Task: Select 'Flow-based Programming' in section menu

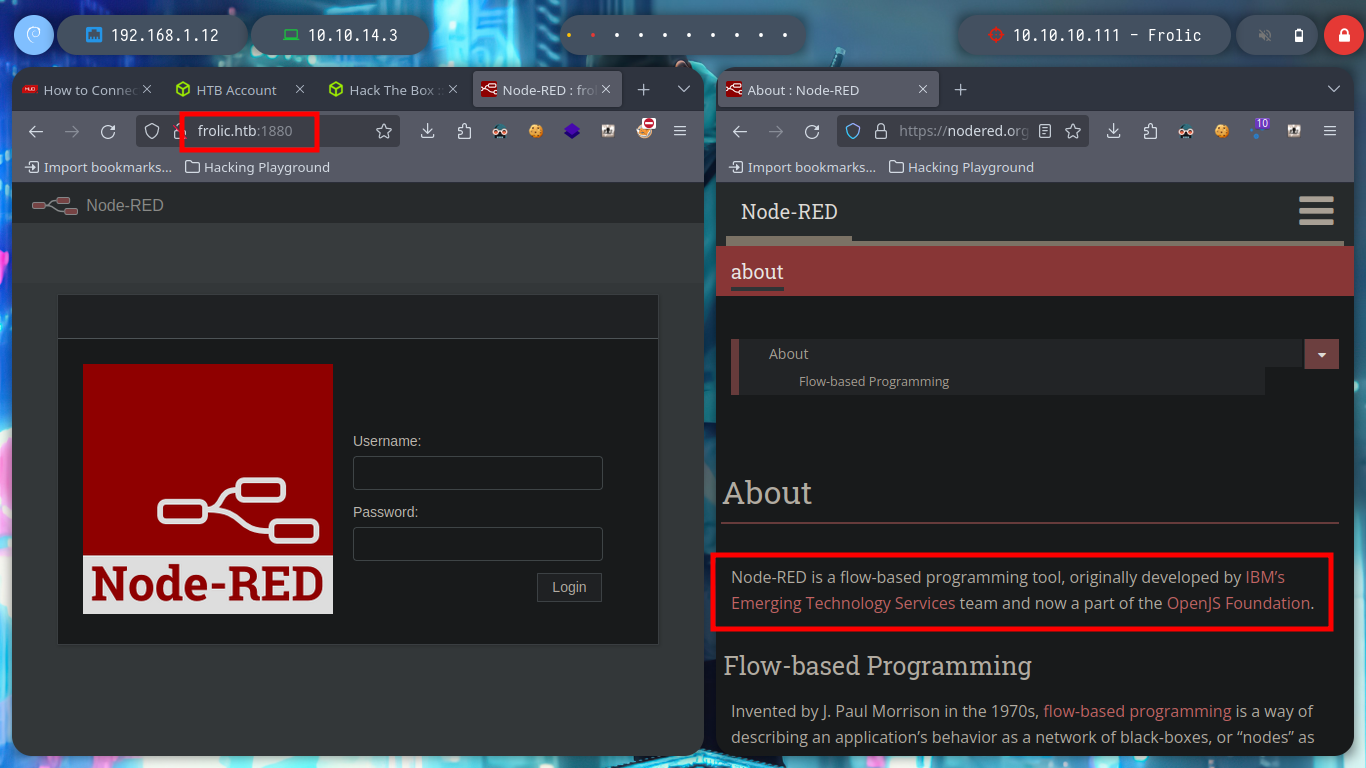Action: click(x=874, y=381)
